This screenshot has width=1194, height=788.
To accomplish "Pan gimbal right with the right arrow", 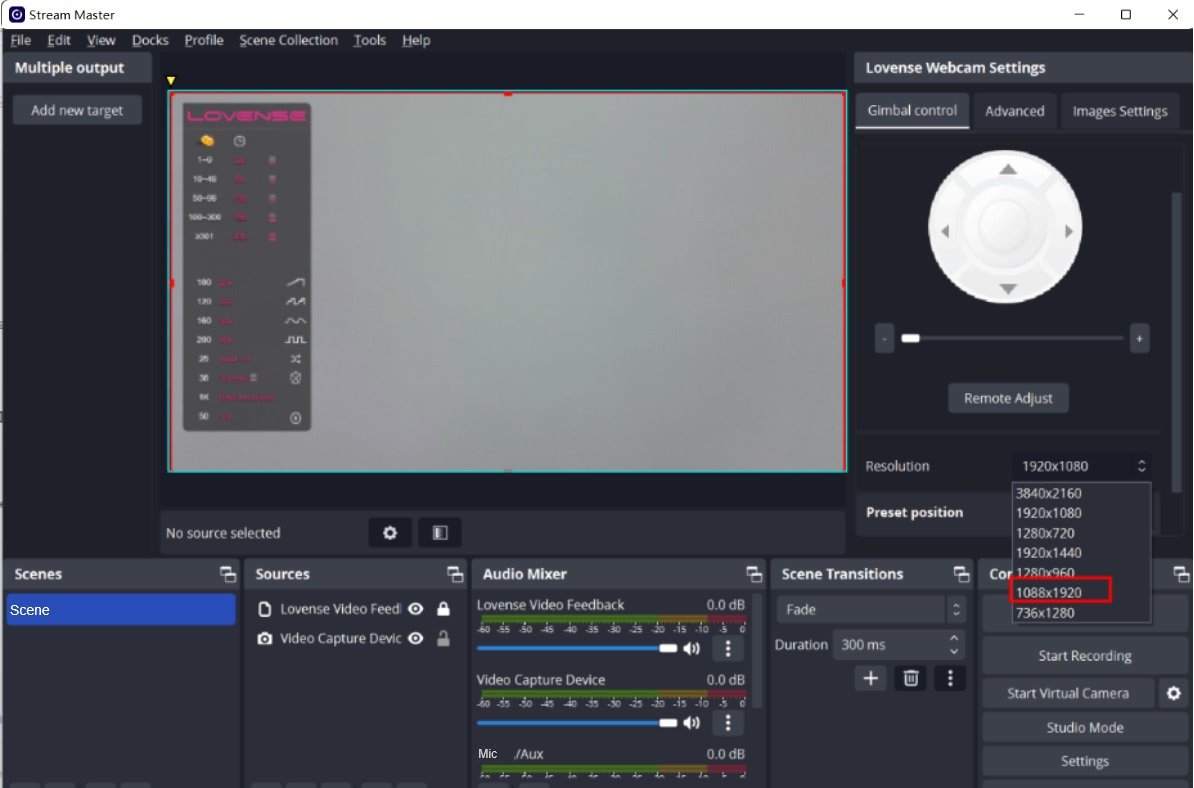I will pyautogui.click(x=1068, y=231).
